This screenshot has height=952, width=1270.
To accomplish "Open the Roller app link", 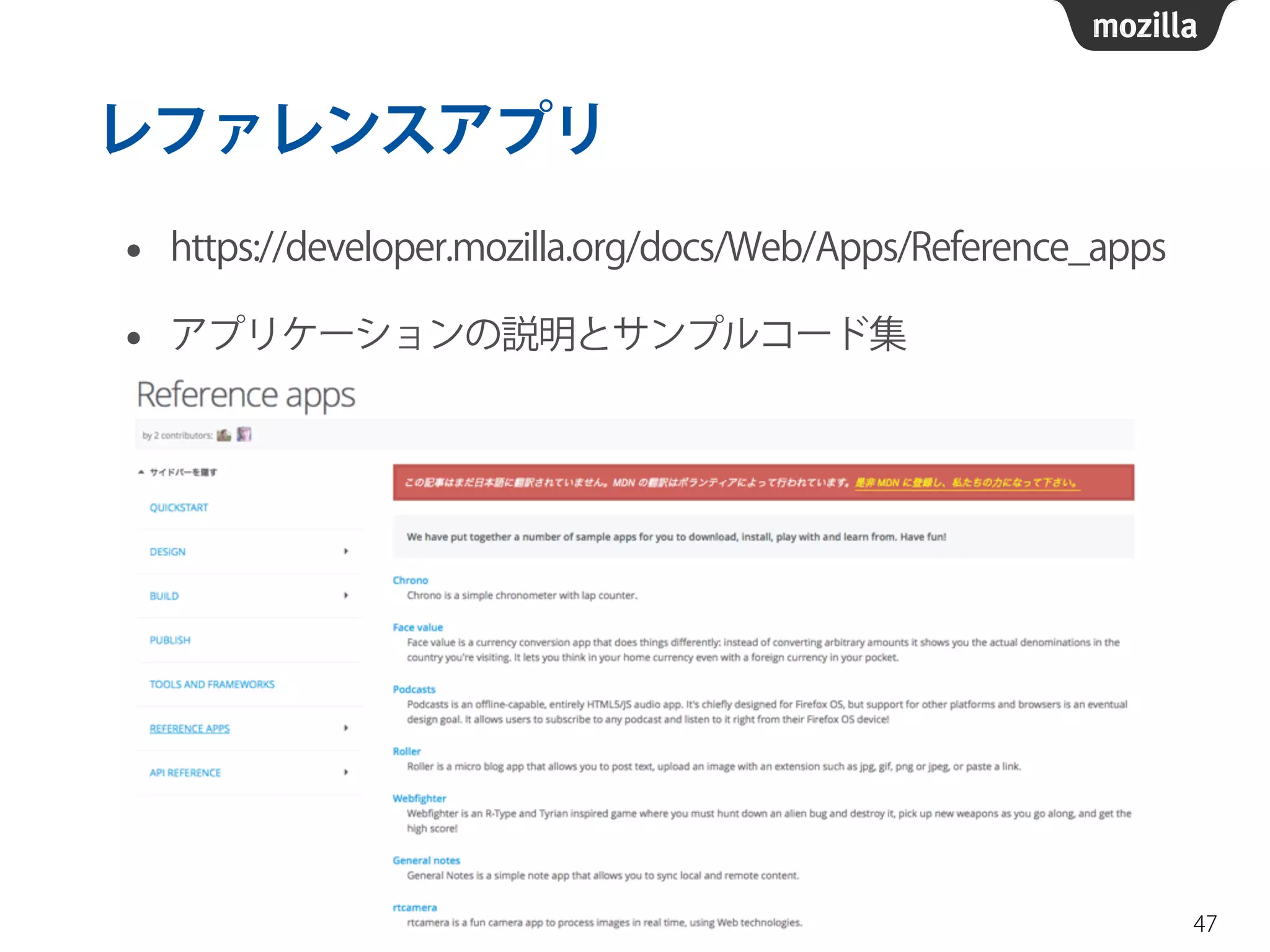I will 407,751.
